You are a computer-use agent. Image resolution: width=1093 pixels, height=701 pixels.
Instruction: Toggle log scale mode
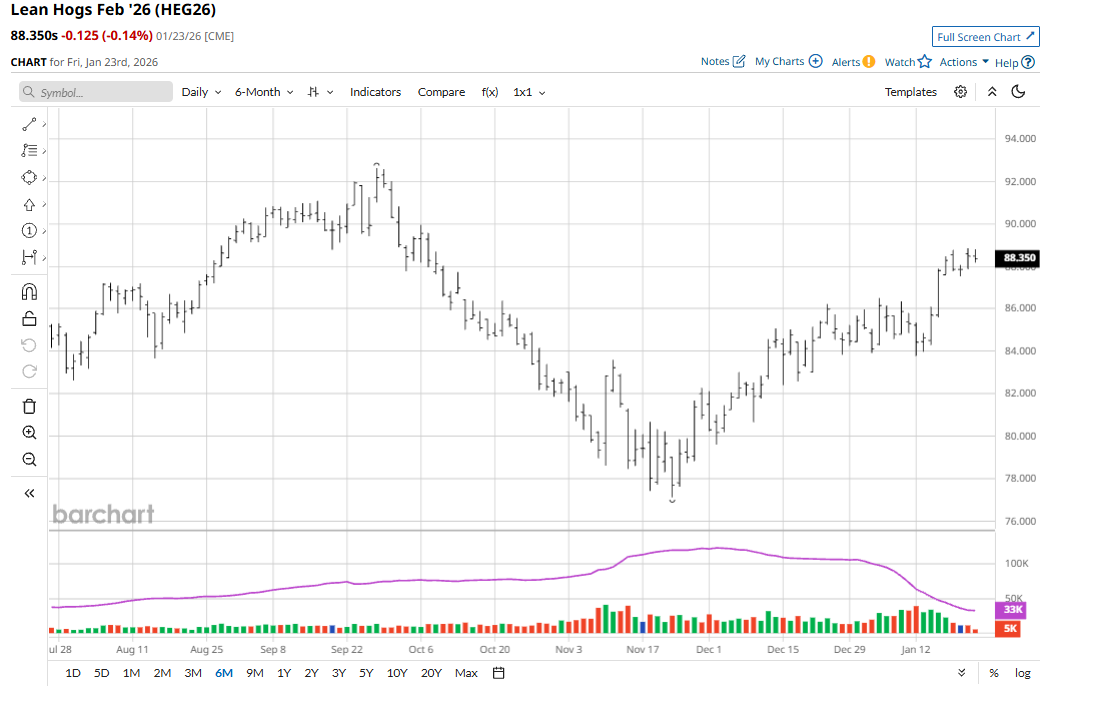click(x=1023, y=673)
